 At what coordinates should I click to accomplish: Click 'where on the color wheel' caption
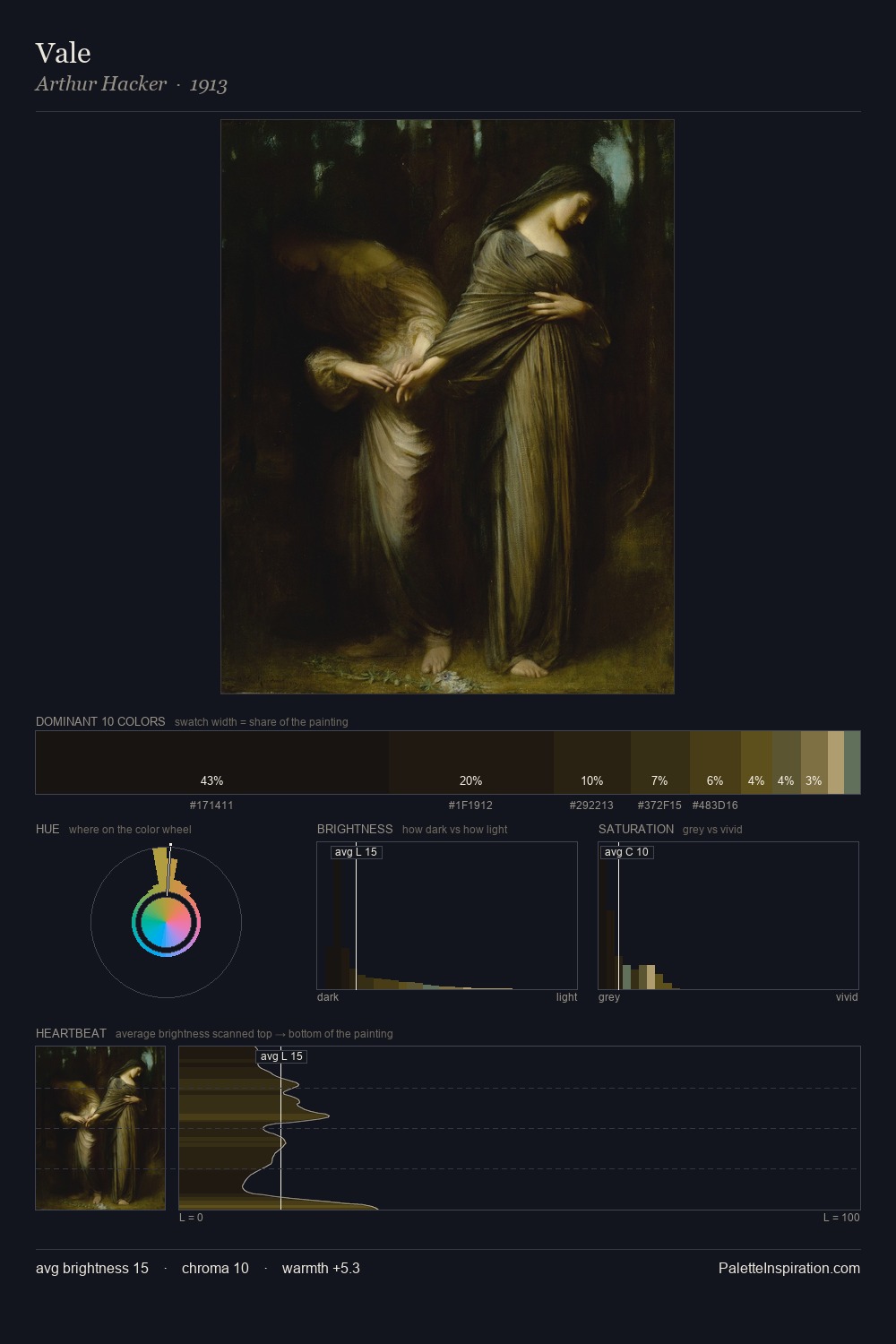130,830
